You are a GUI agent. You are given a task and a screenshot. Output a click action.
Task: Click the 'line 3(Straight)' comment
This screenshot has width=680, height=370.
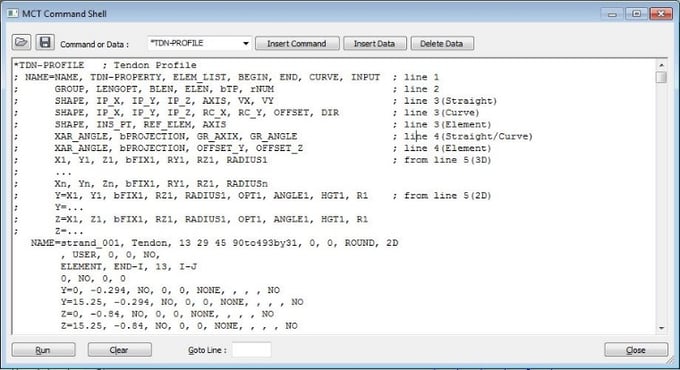coord(451,101)
